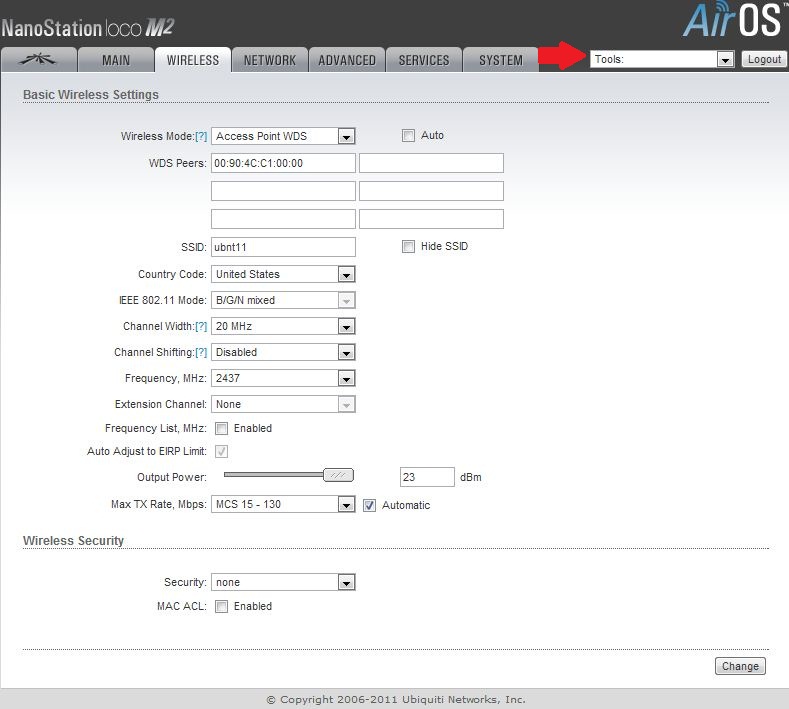Open the Ubiquiti logo tab
Image resolution: width=789 pixels, height=709 pixels.
click(x=38, y=60)
